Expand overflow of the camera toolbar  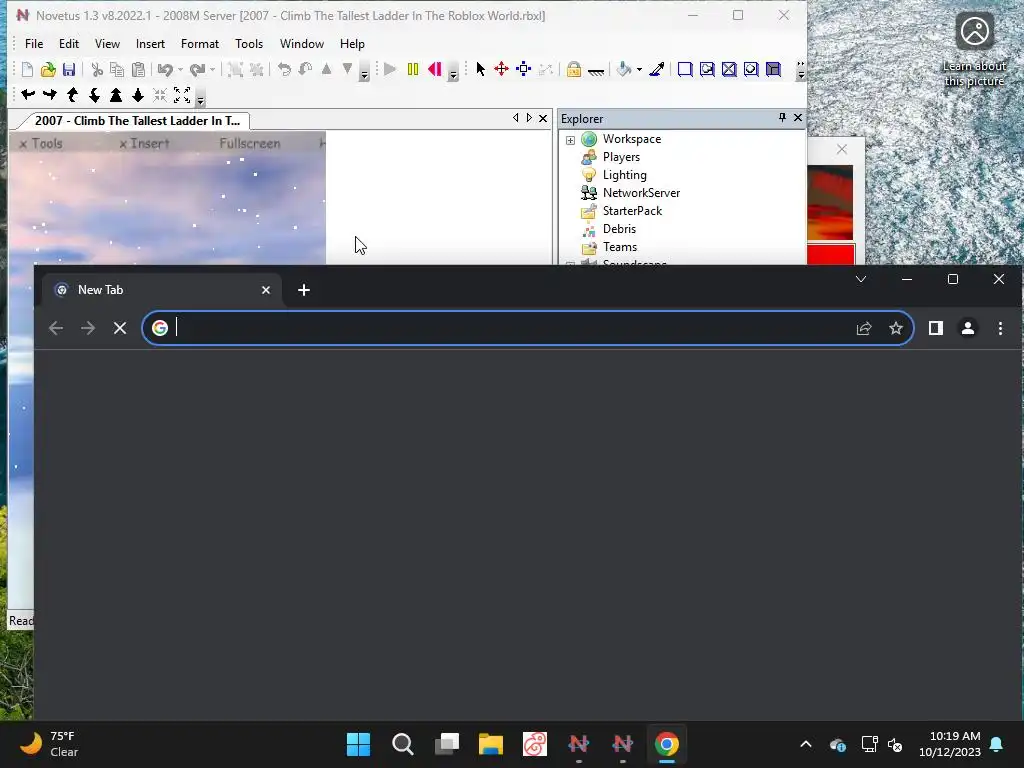pyautogui.click(x=200, y=99)
